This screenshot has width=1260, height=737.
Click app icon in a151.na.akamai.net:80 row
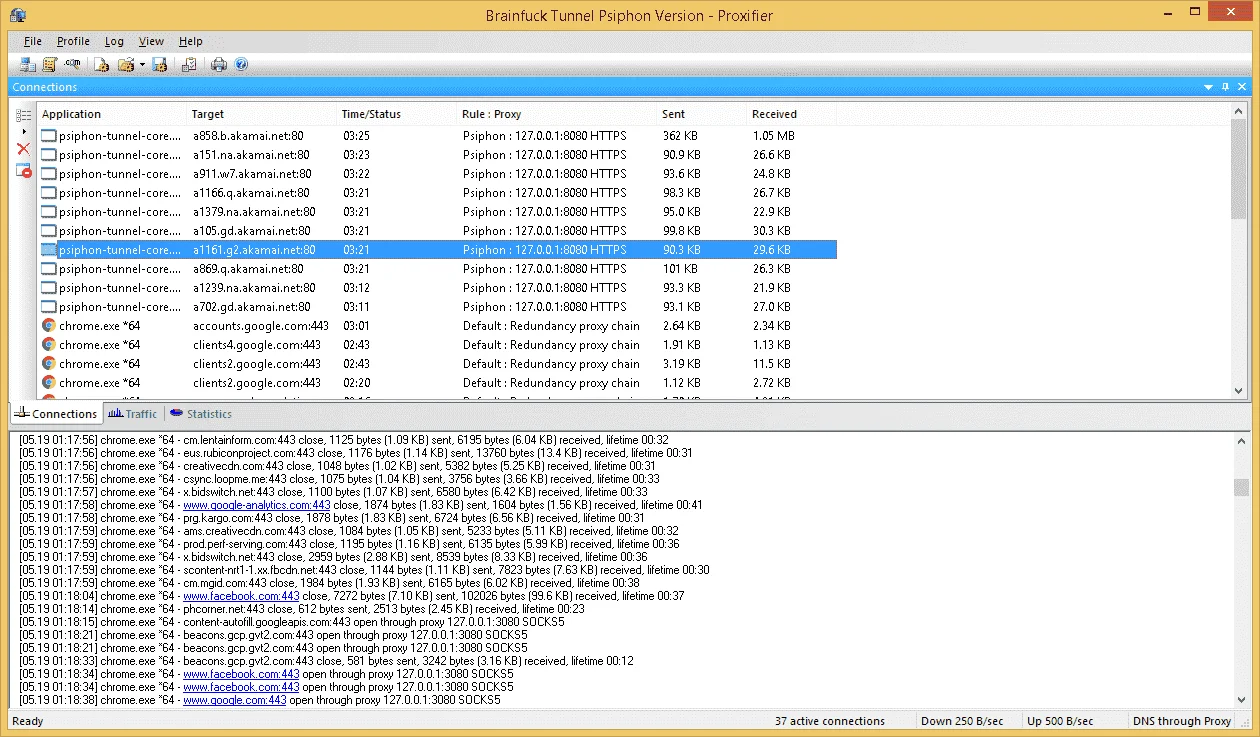pos(49,154)
